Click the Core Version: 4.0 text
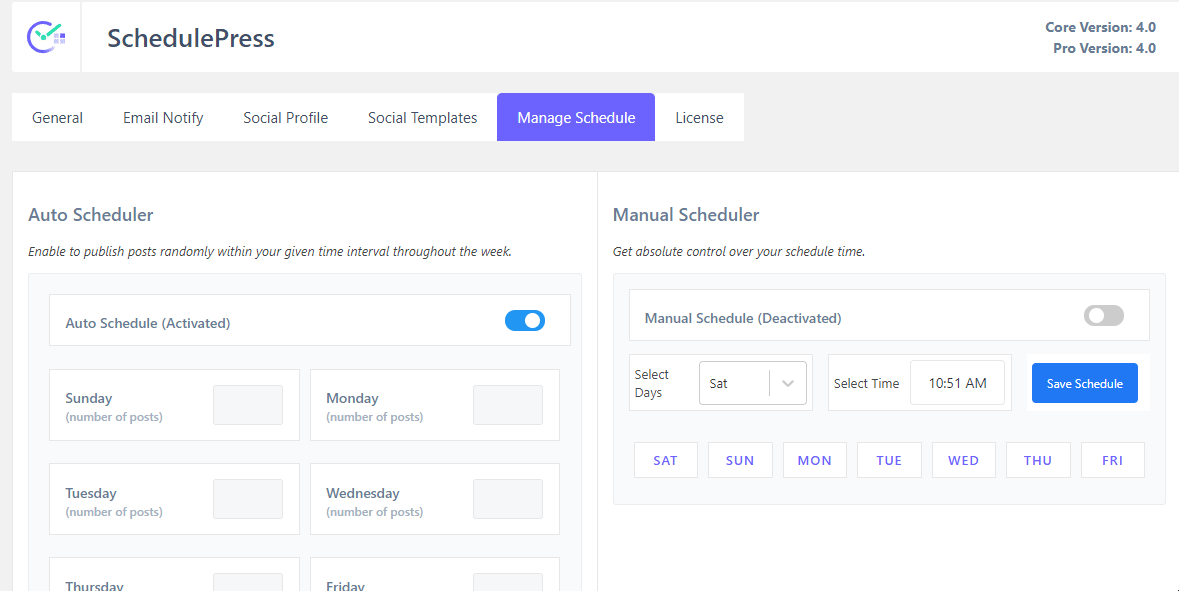Image resolution: width=1179 pixels, height=591 pixels. [x=1100, y=27]
